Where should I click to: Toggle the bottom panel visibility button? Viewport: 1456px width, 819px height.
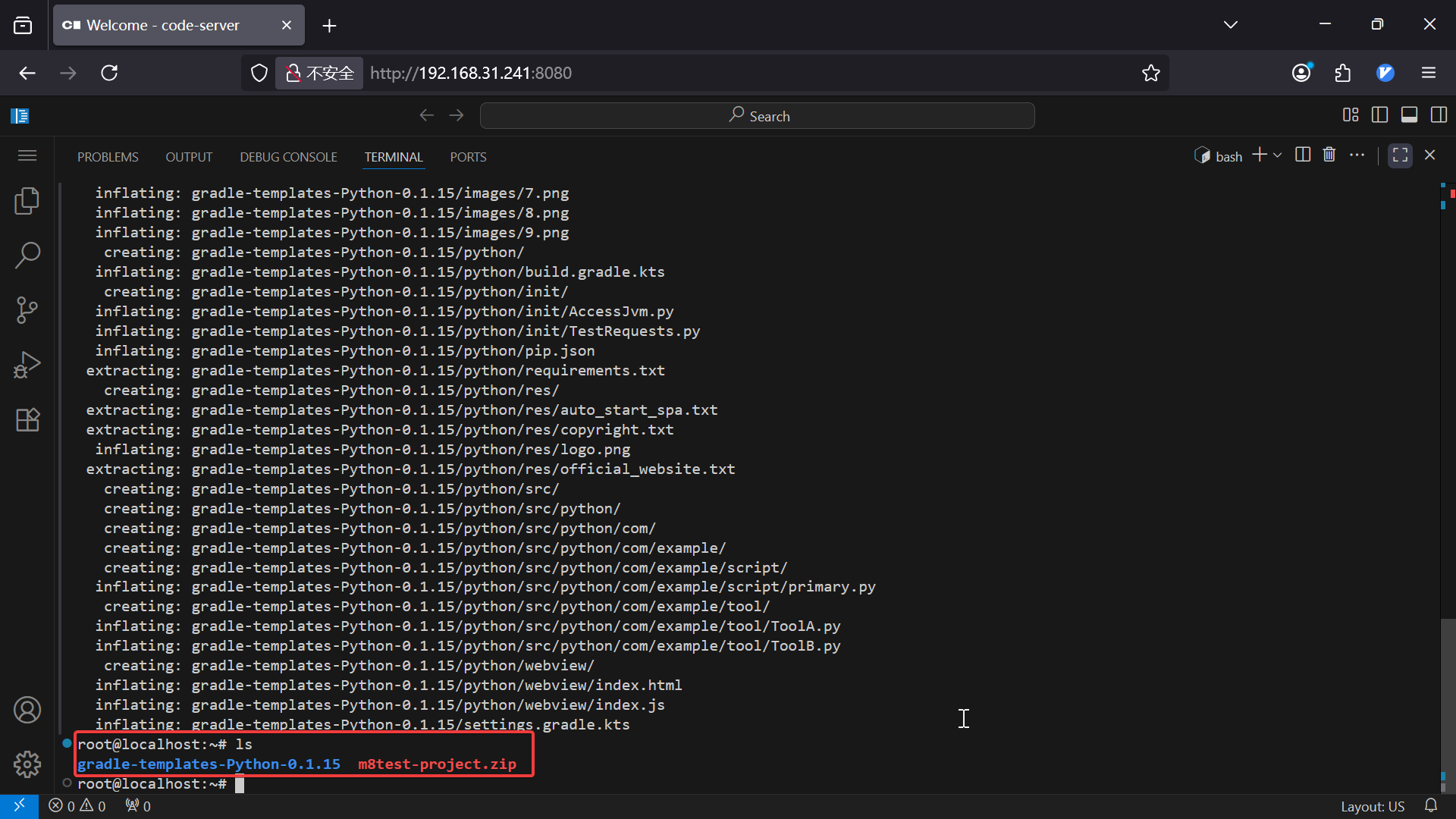(1410, 115)
